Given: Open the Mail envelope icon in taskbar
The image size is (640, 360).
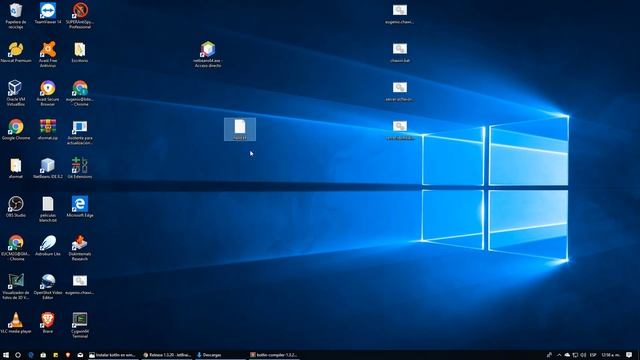Looking at the screenshot, I should (80, 355).
